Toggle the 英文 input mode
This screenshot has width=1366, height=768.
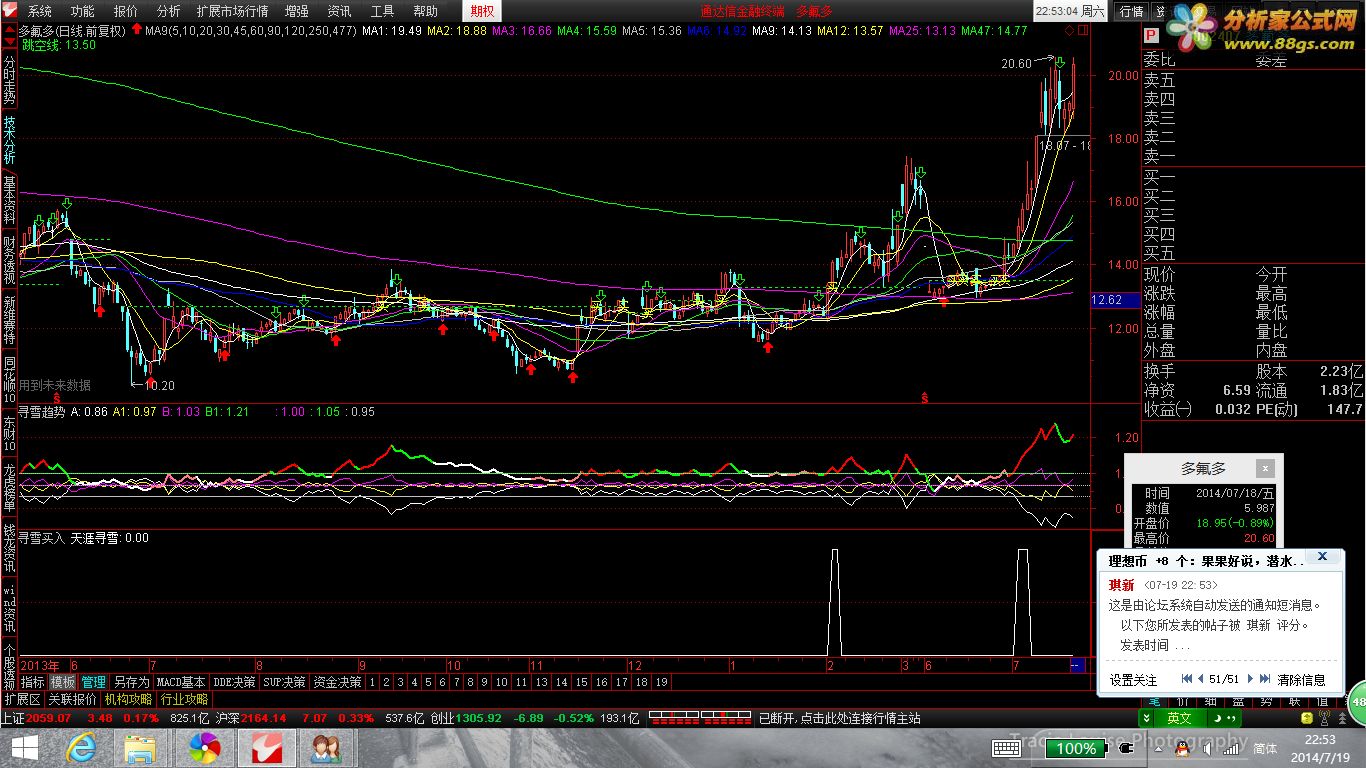[1179, 718]
